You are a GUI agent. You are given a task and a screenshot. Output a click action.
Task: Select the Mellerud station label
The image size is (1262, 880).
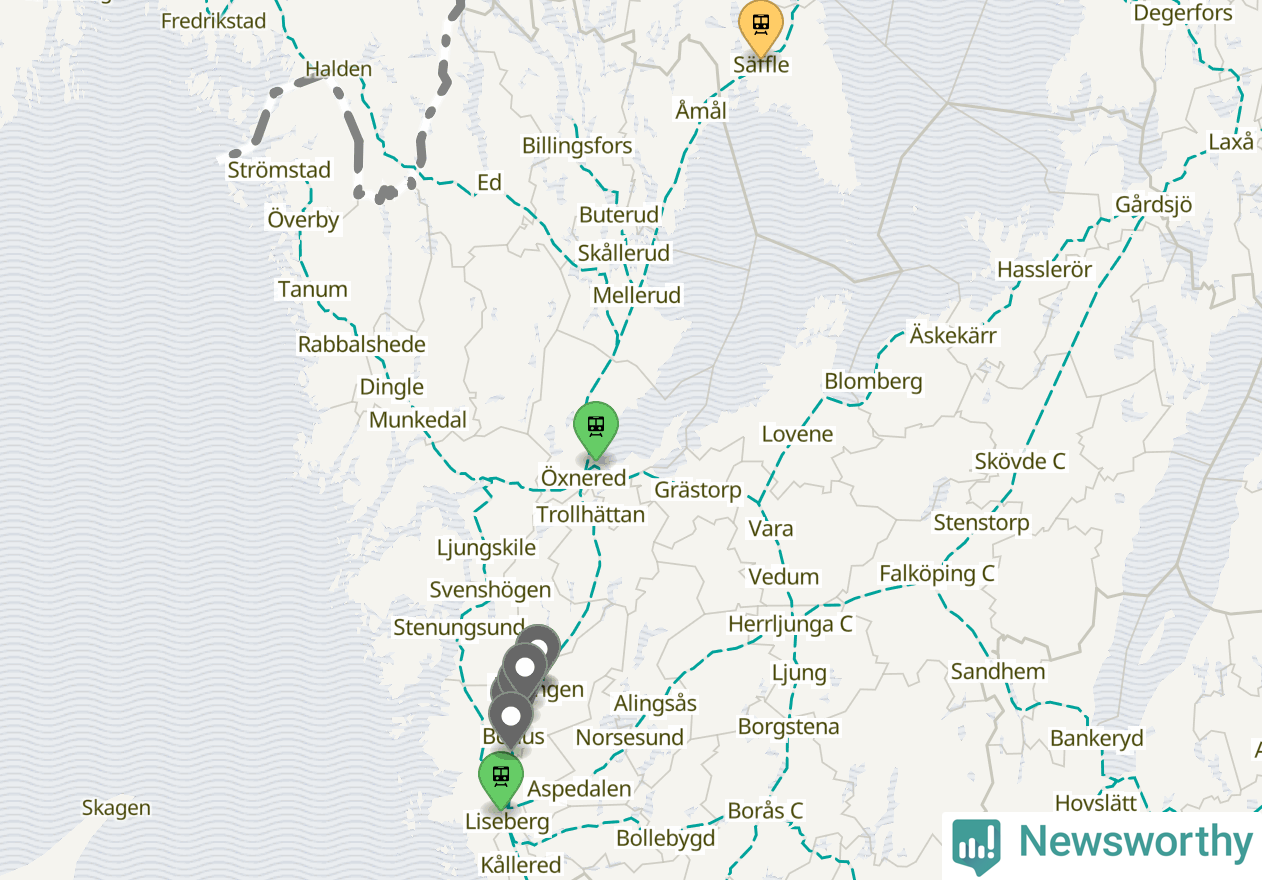click(636, 295)
